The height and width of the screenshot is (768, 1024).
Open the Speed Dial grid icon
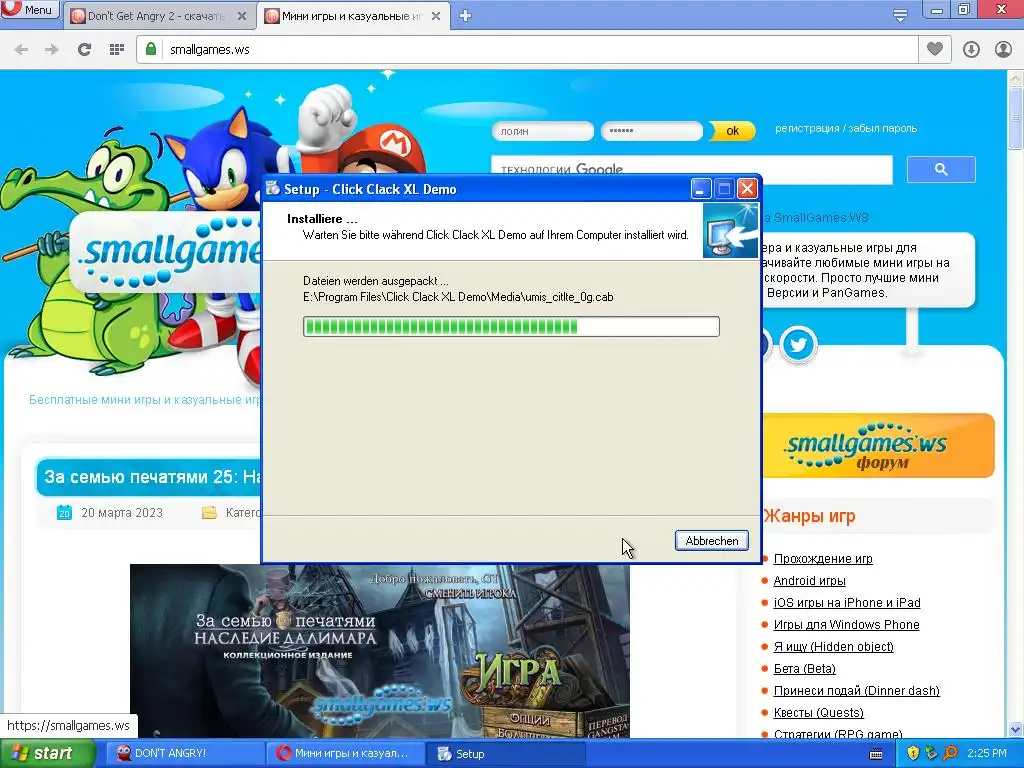[117, 50]
